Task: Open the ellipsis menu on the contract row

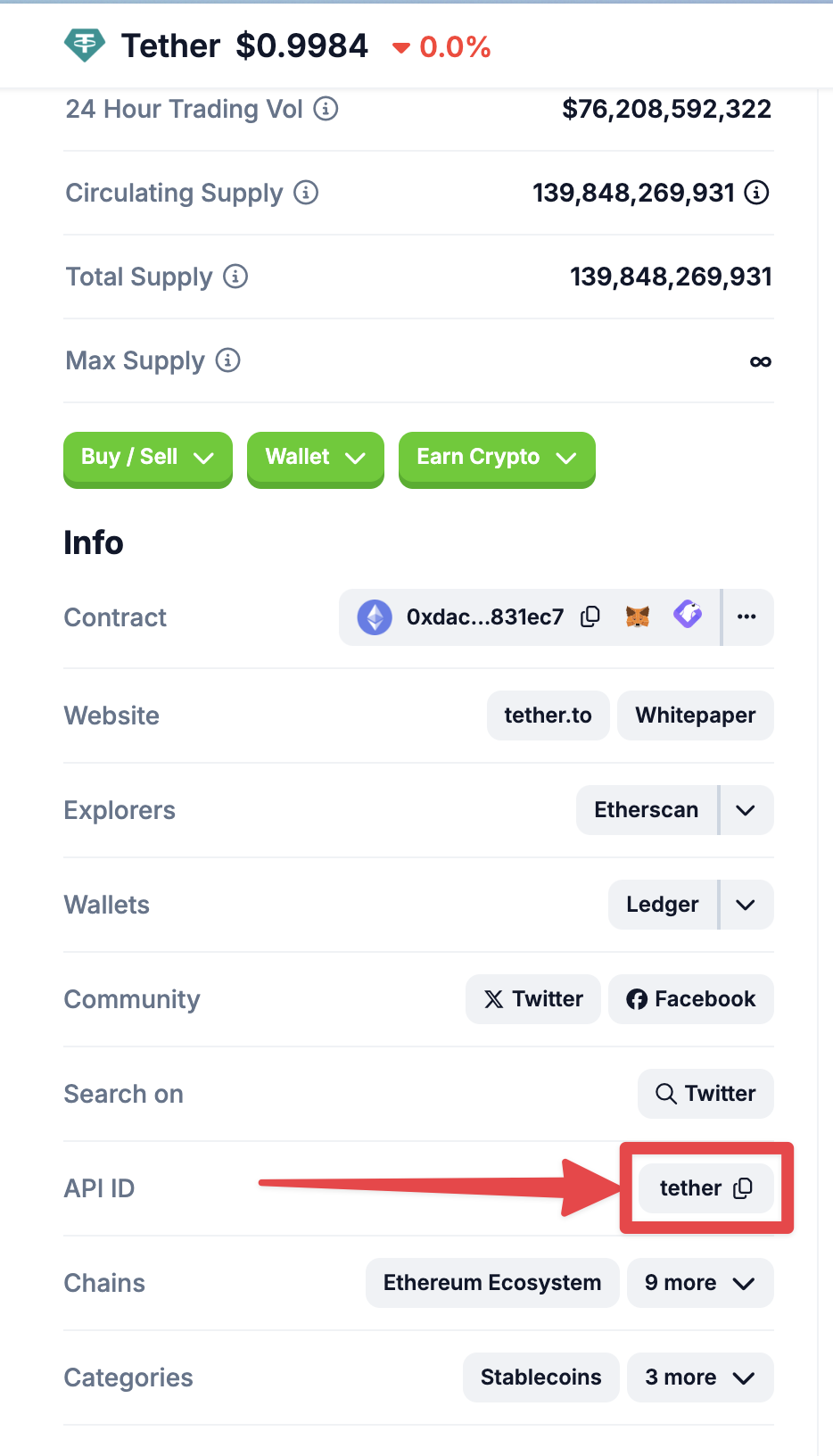Action: click(x=746, y=616)
